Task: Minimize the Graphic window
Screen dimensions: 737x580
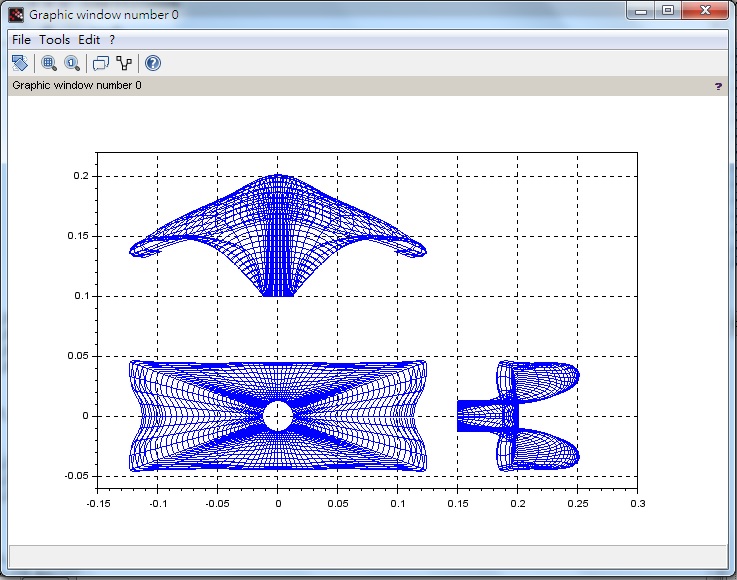Action: pyautogui.click(x=641, y=11)
